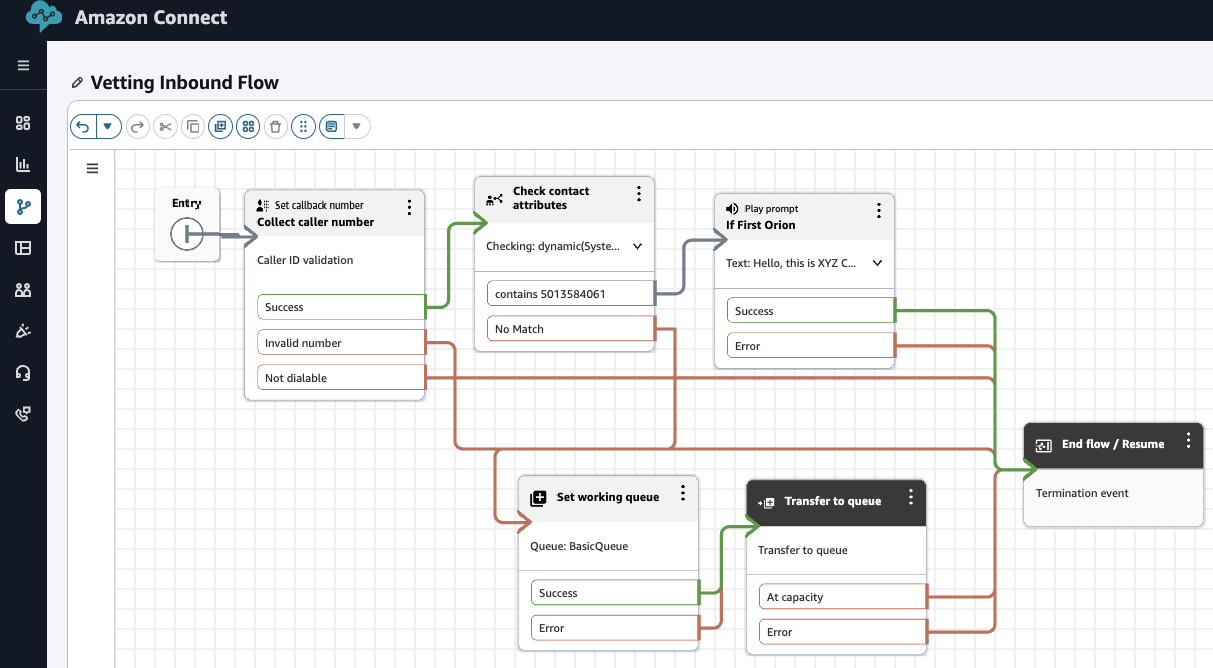1213x668 pixels.
Task: Select Error branch of If First Orion block
Action: 811,346
